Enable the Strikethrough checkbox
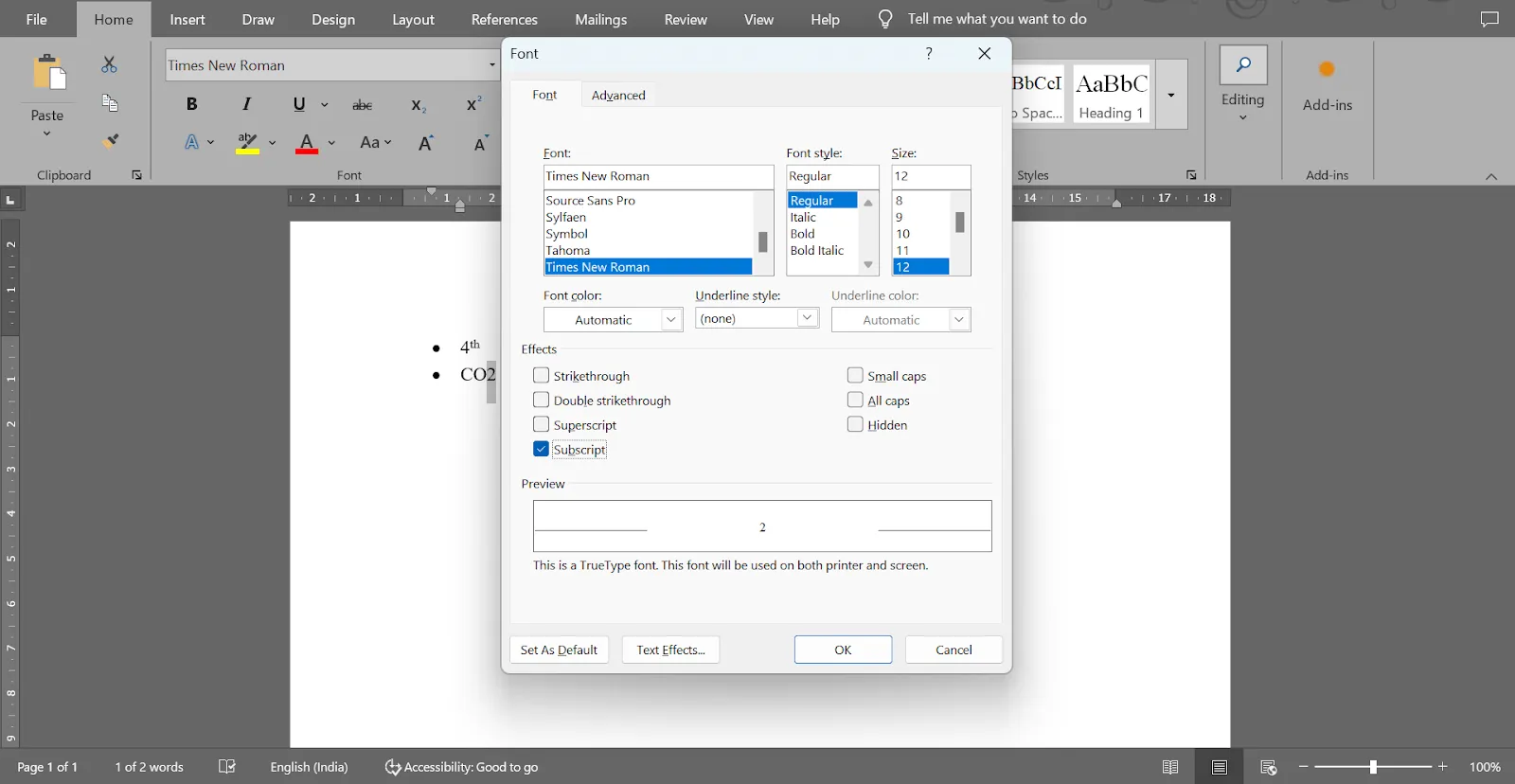 coord(541,375)
